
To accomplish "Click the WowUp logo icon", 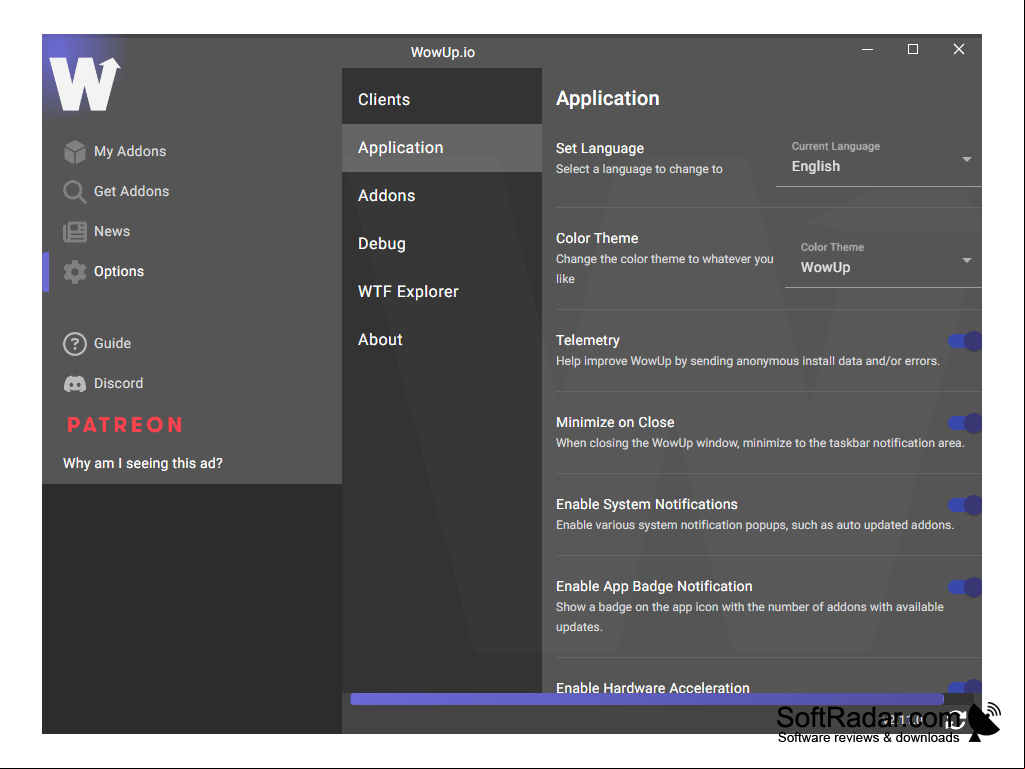I will 85,84.
